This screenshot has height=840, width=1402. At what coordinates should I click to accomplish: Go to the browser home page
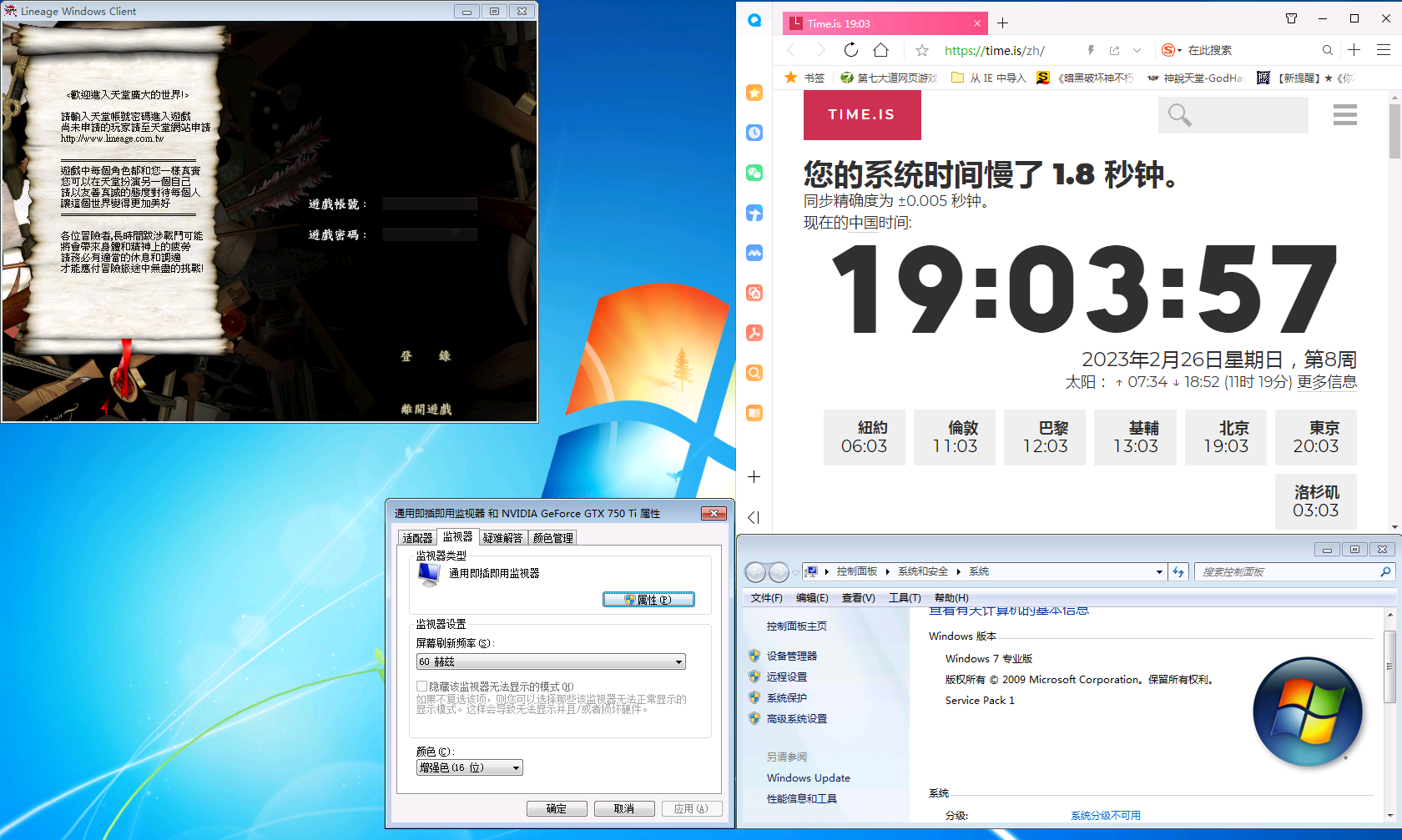(880, 50)
